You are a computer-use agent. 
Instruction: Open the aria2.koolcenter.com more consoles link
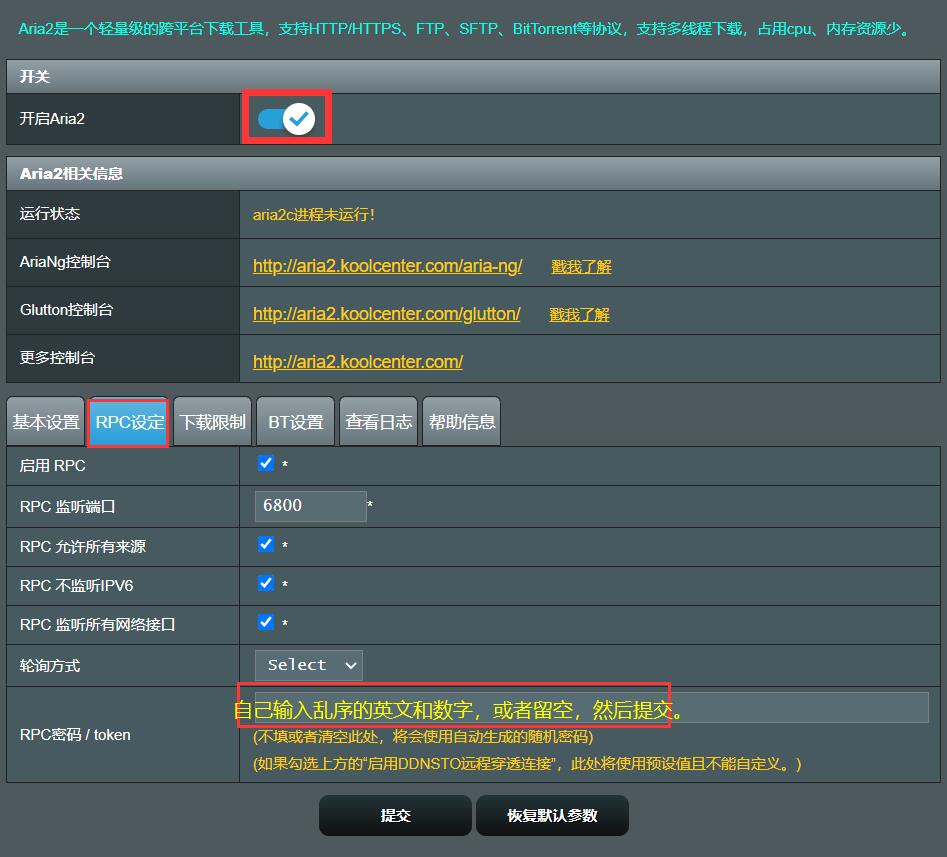point(358,362)
